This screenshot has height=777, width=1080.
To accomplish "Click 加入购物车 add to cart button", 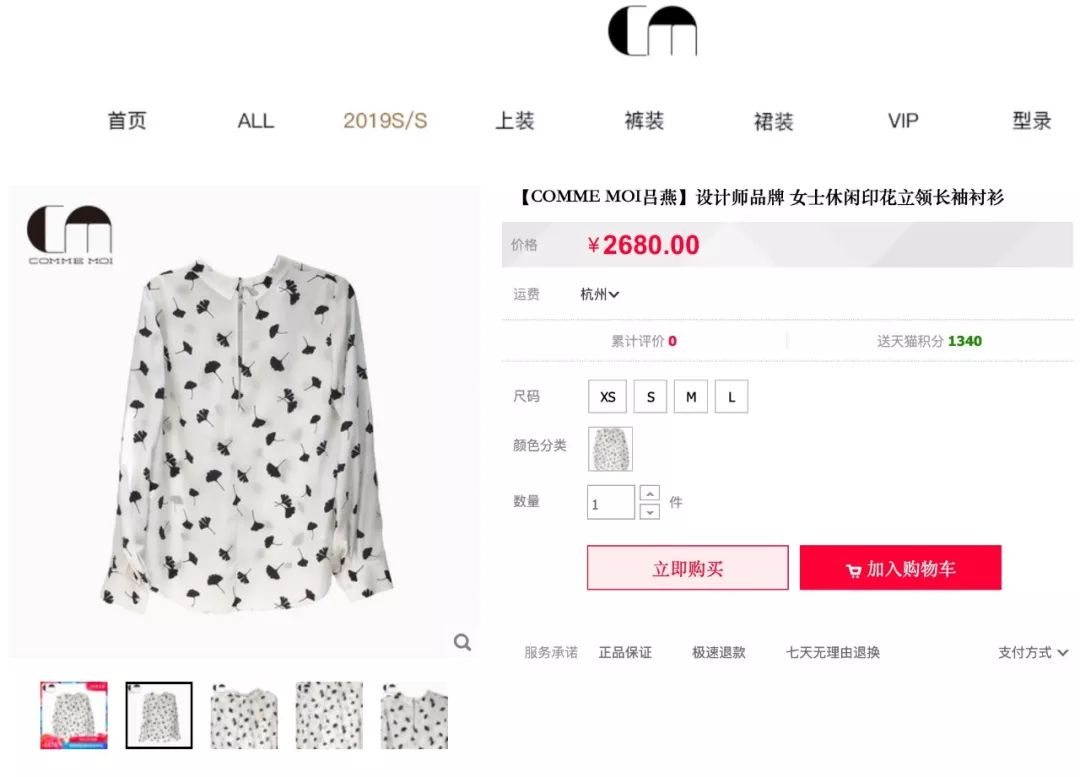I will pyautogui.click(x=900, y=568).
